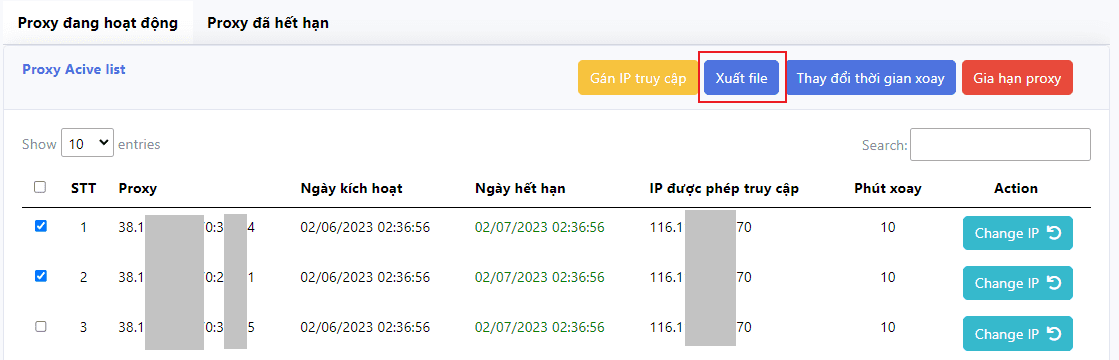Image resolution: width=1119 pixels, height=360 pixels.
Task: Renew with the Gia hạn proxy button
Action: 1017,78
